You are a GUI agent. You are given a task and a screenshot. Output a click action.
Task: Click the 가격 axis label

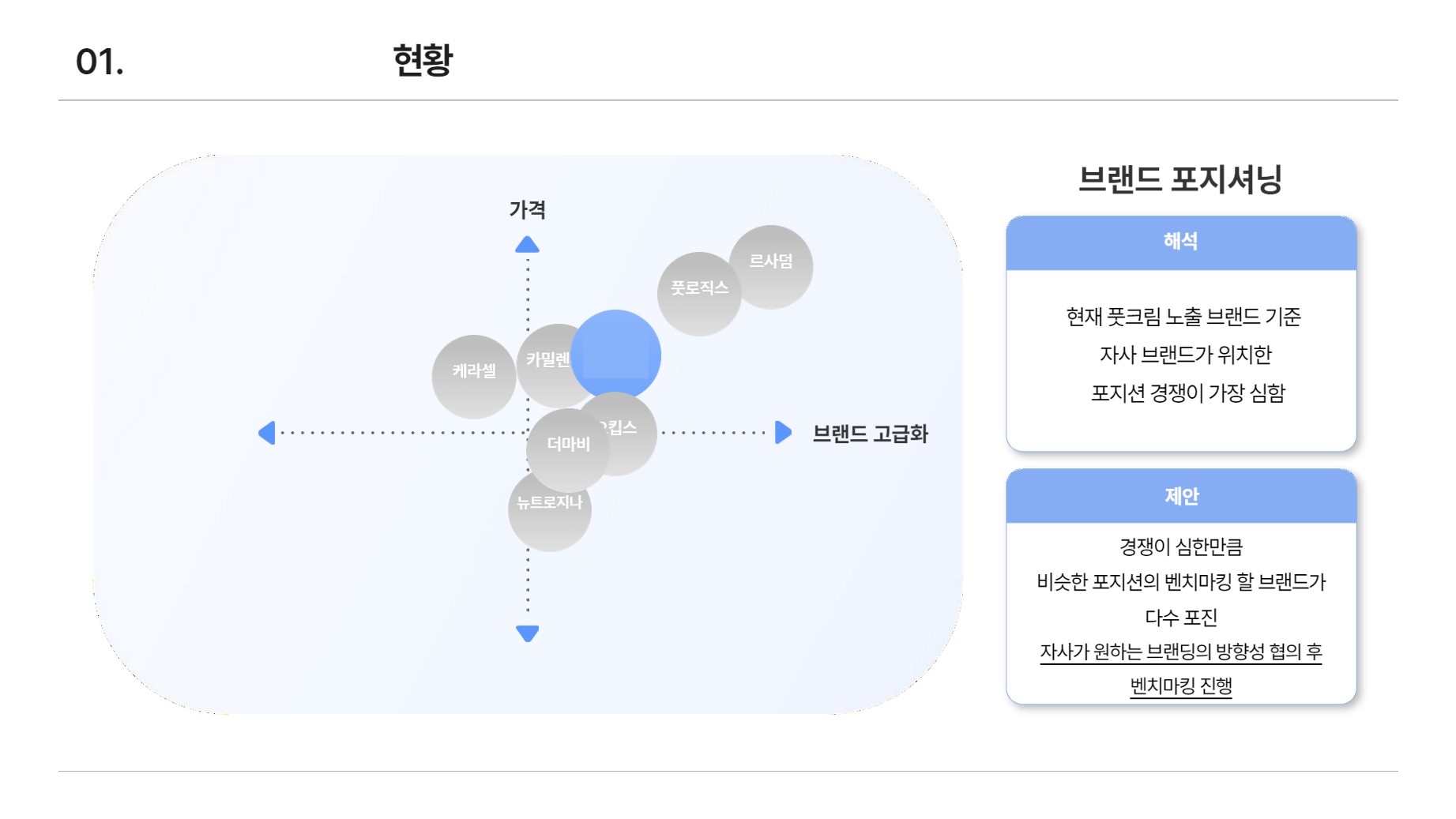(x=527, y=209)
